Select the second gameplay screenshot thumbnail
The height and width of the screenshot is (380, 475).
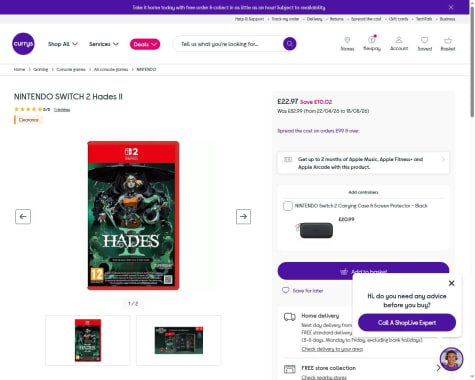[179, 340]
